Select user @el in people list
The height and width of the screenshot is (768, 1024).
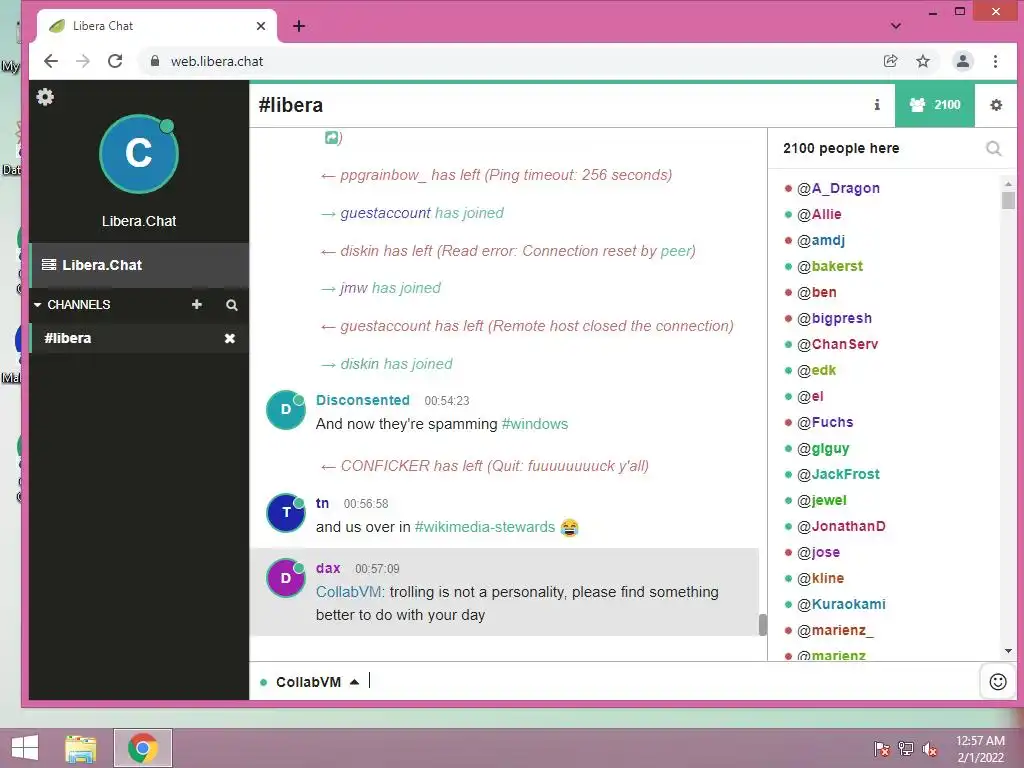(x=810, y=396)
